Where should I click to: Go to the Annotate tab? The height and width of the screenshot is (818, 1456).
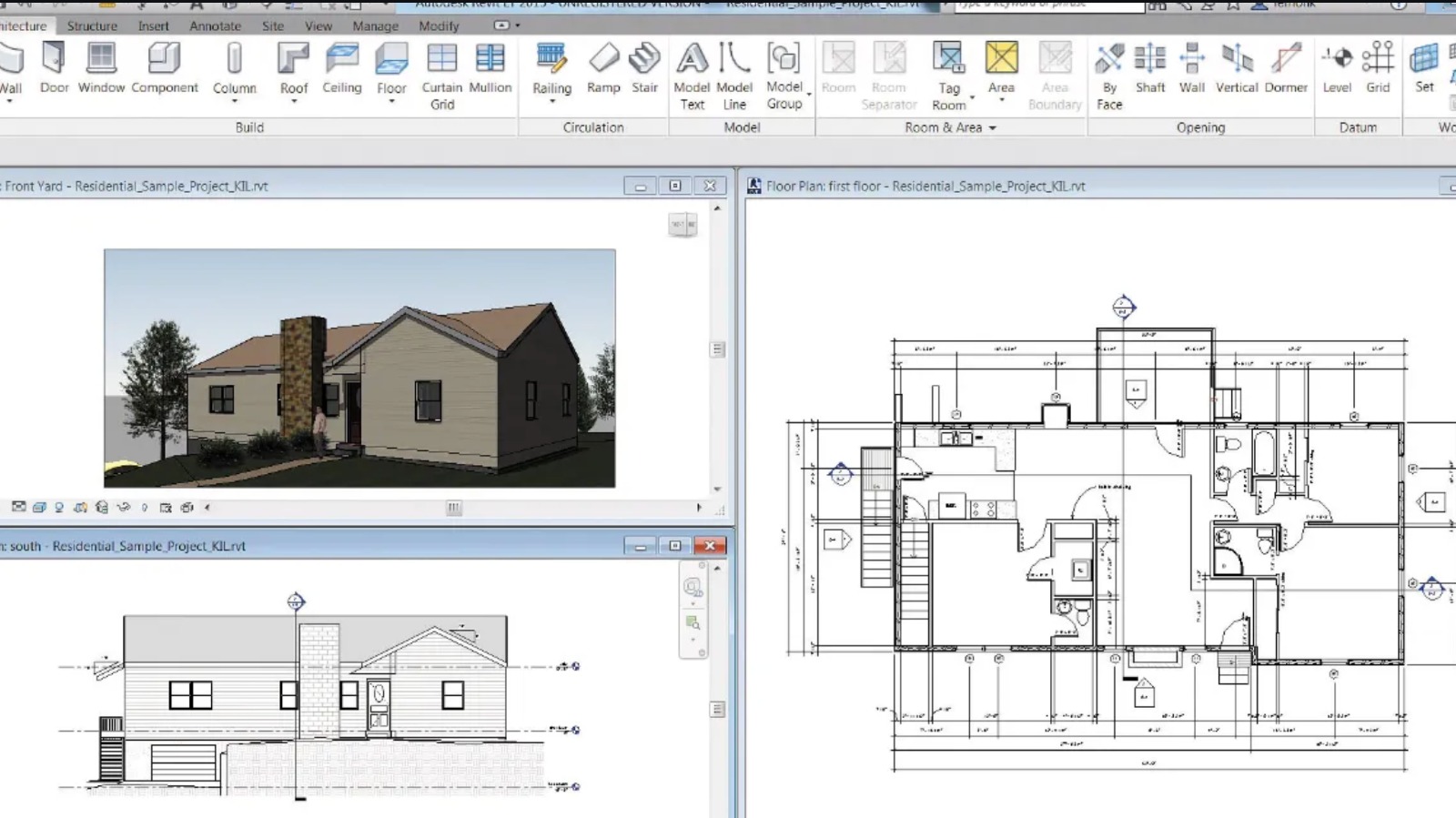coord(215,25)
